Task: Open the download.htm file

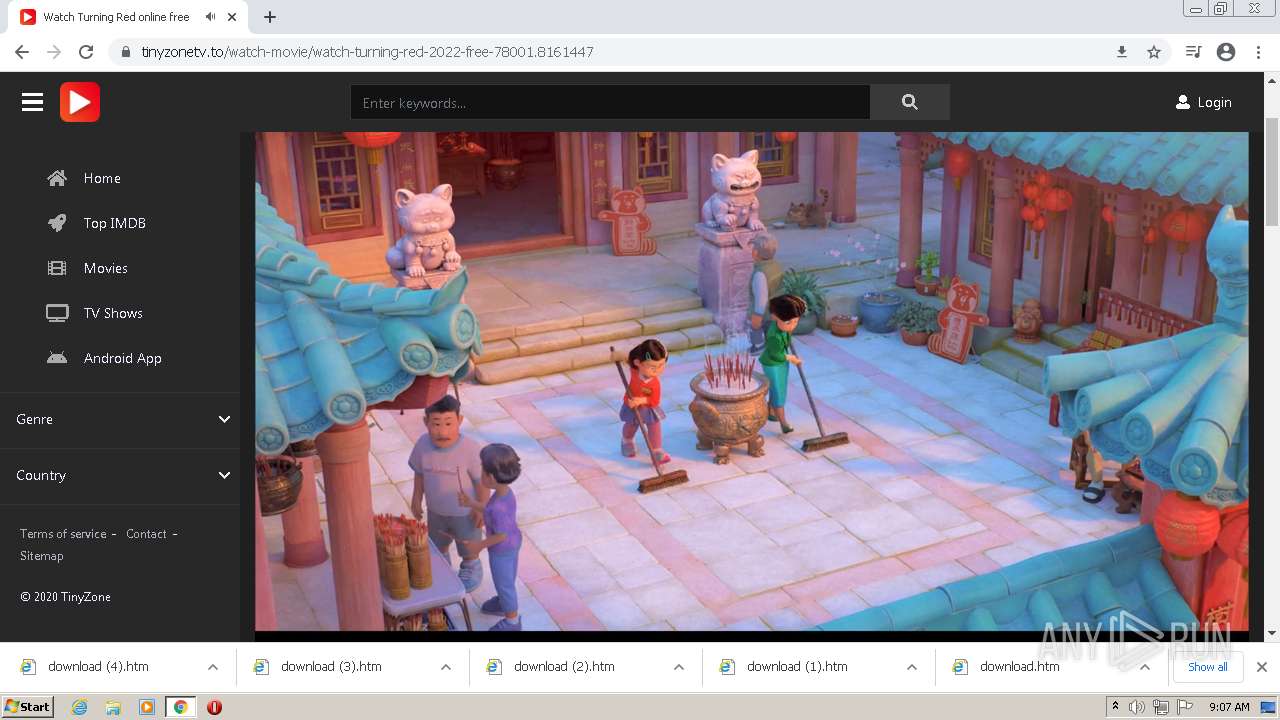Action: (x=1019, y=667)
